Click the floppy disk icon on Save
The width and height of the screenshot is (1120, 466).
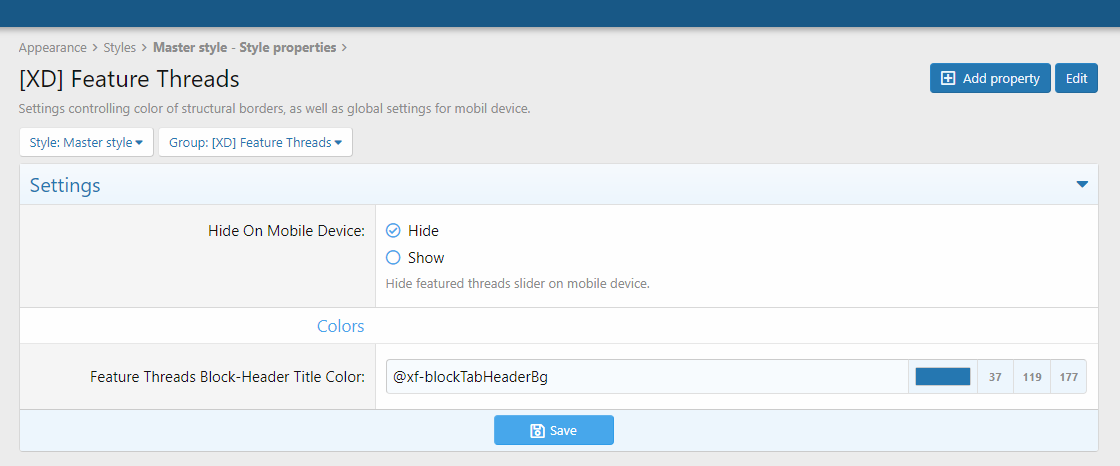click(537, 431)
